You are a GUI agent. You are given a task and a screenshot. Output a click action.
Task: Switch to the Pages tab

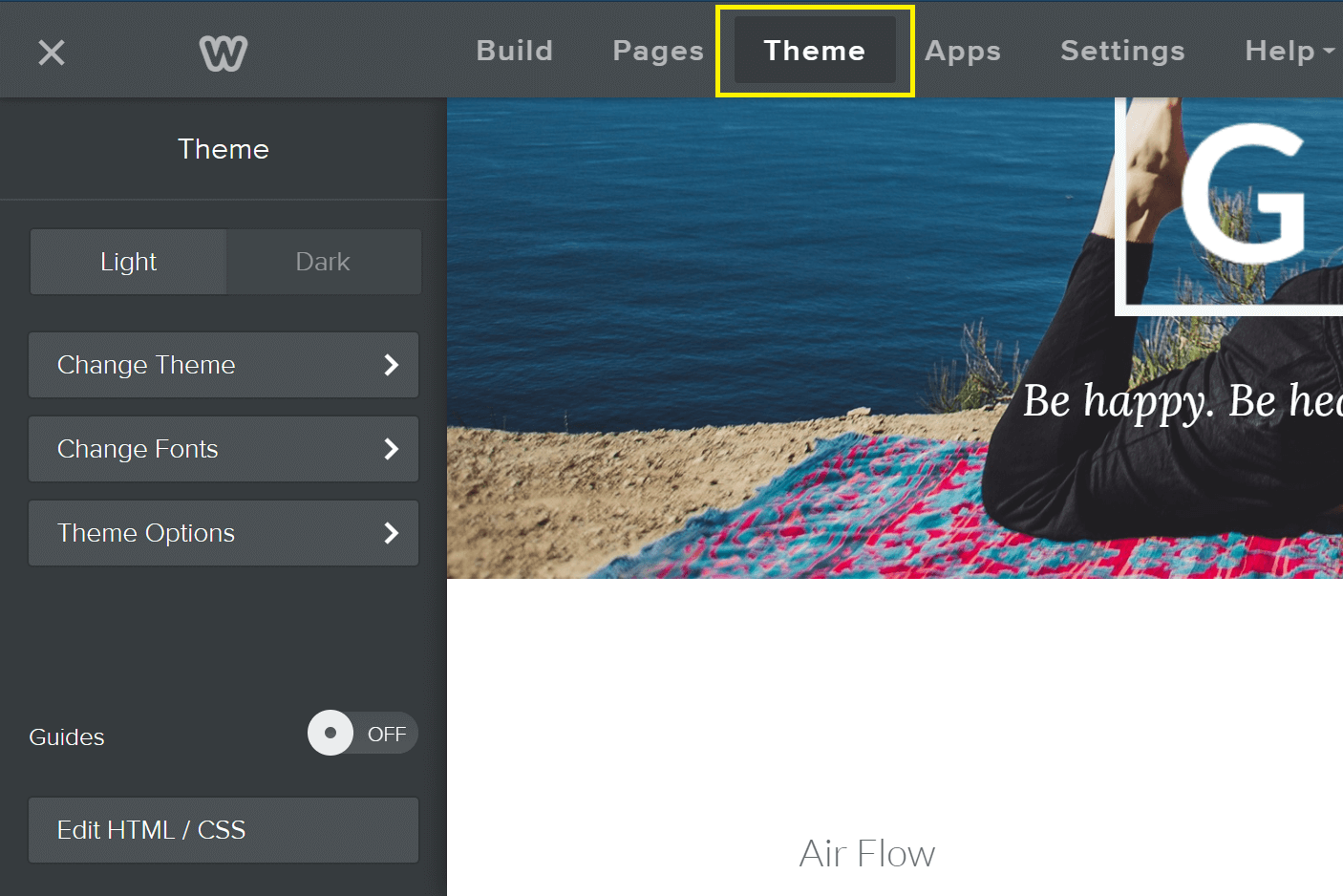(x=658, y=51)
